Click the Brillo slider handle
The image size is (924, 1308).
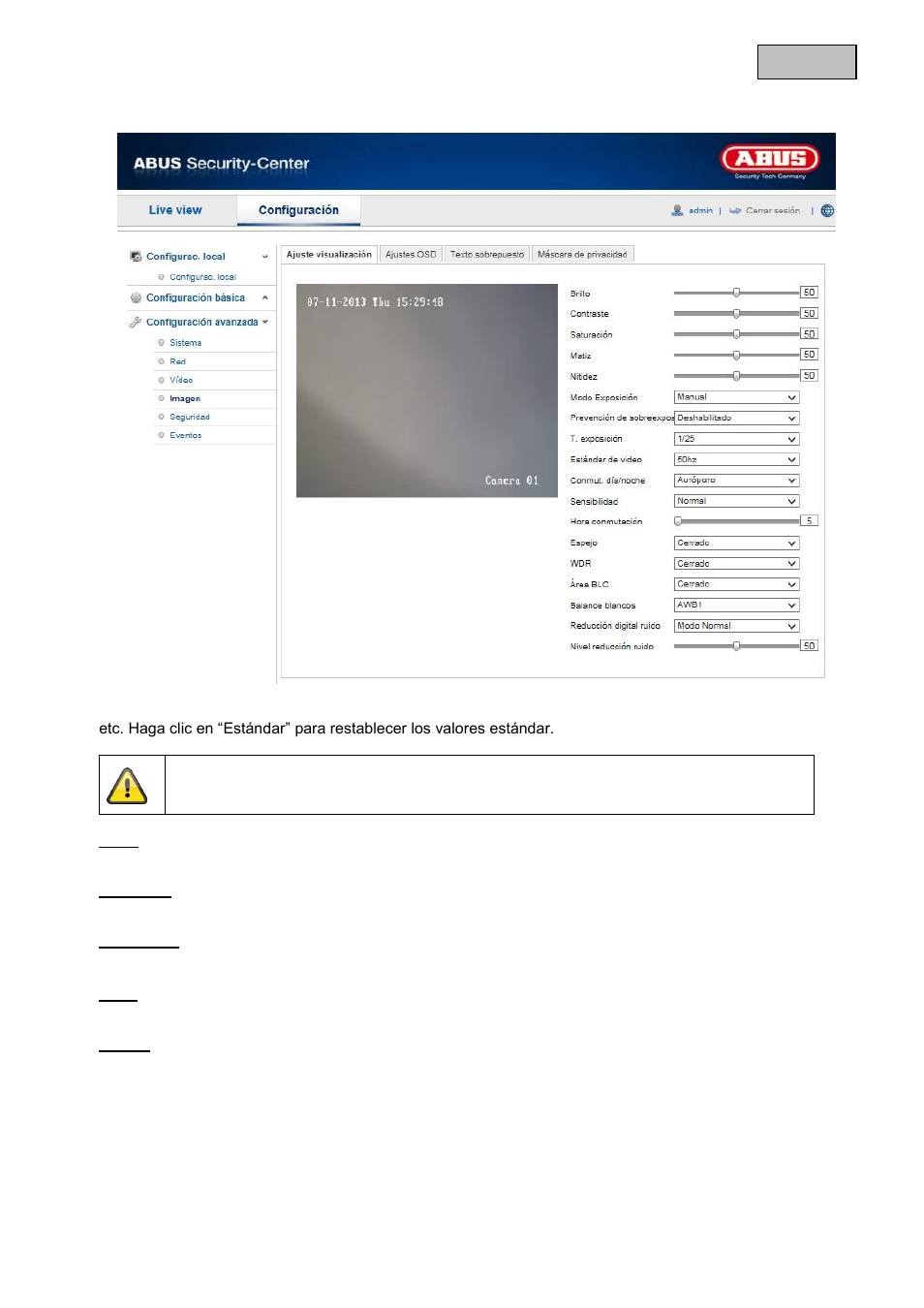736,293
